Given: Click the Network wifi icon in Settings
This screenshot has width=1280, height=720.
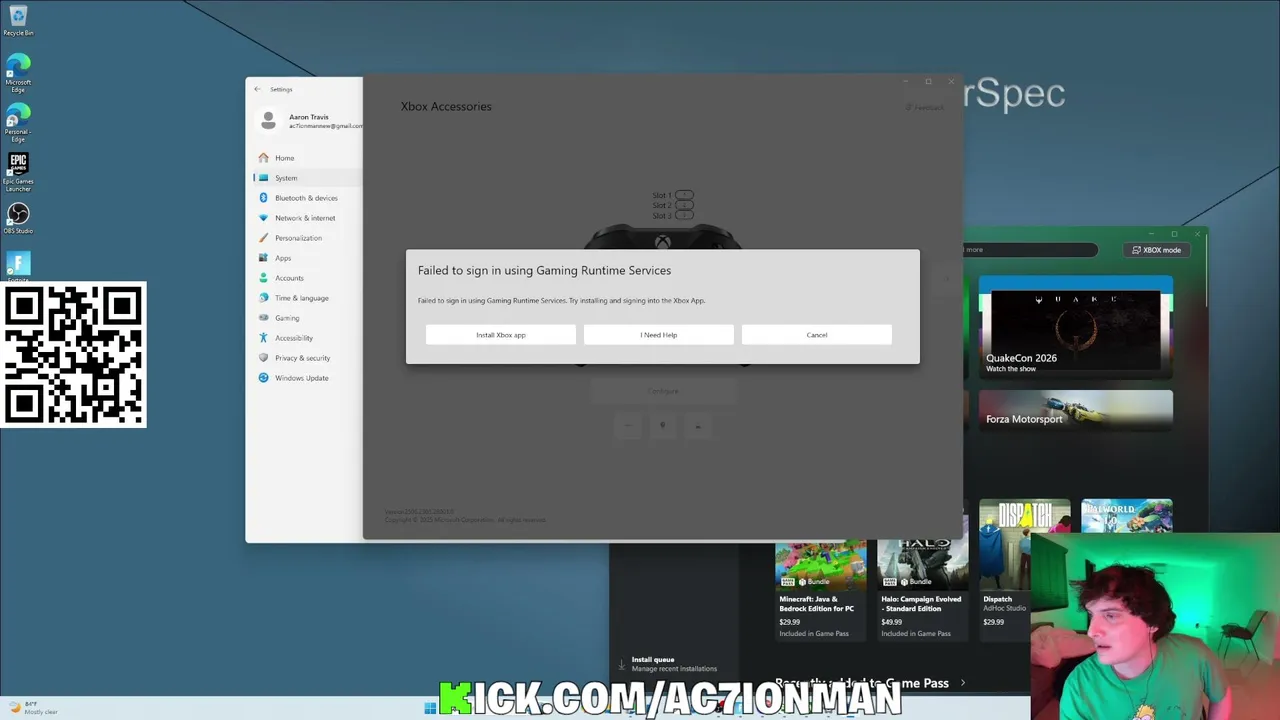Looking at the screenshot, I should tap(264, 218).
